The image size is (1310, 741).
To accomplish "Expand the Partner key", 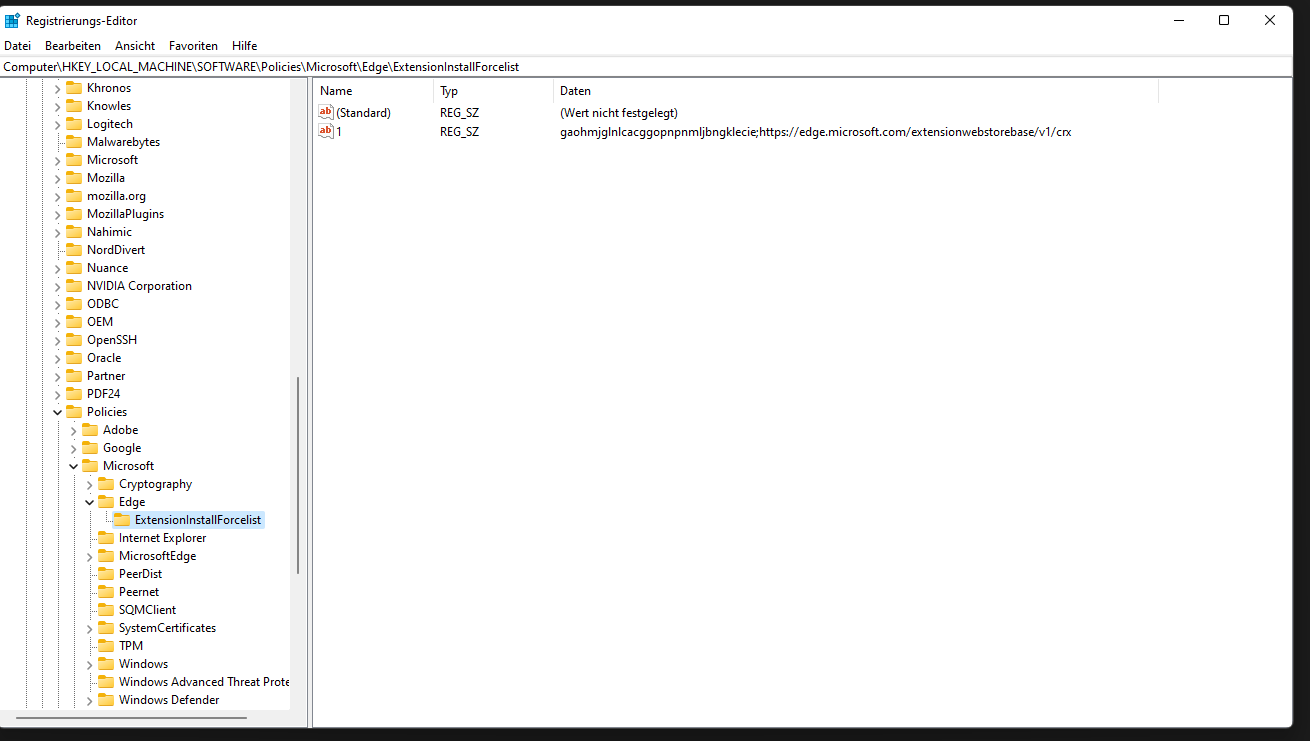I will 57,376.
